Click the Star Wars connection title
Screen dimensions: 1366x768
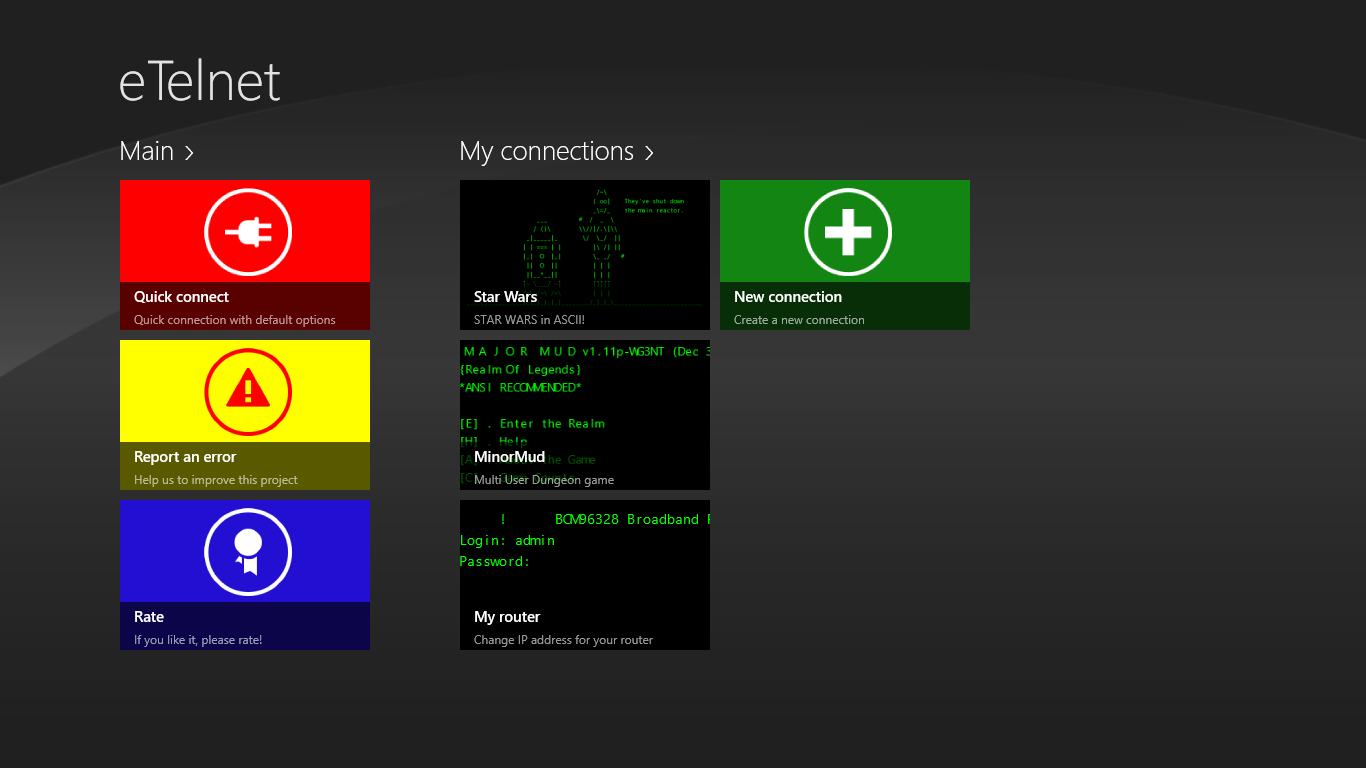(506, 297)
